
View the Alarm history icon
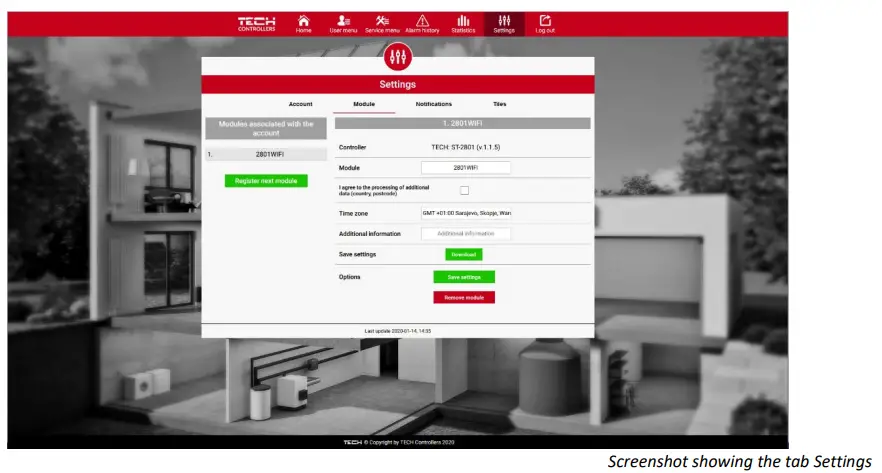click(x=422, y=24)
